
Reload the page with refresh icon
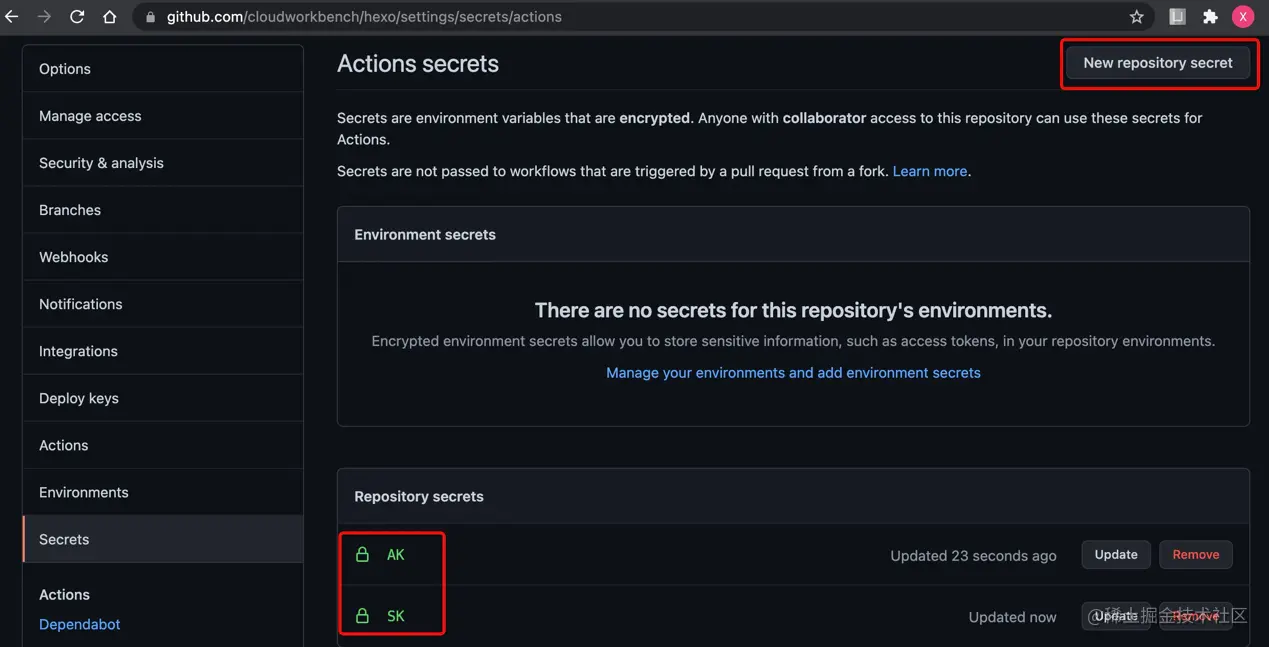(x=77, y=17)
